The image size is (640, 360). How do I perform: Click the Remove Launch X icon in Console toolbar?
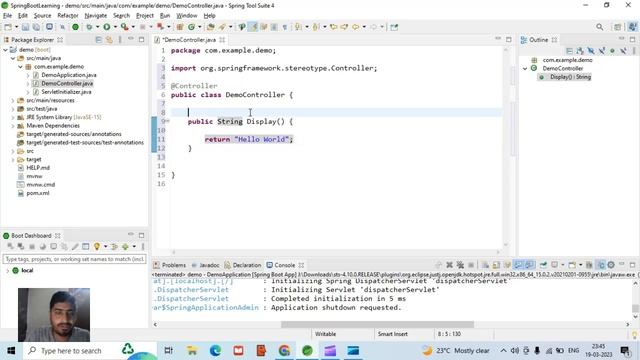(x=449, y=265)
